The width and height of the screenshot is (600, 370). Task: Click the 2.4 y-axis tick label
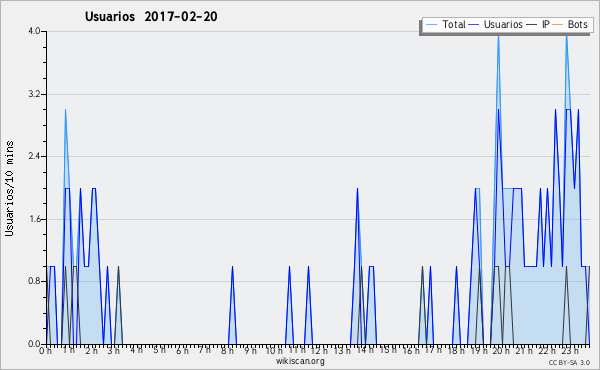pyautogui.click(x=34, y=156)
